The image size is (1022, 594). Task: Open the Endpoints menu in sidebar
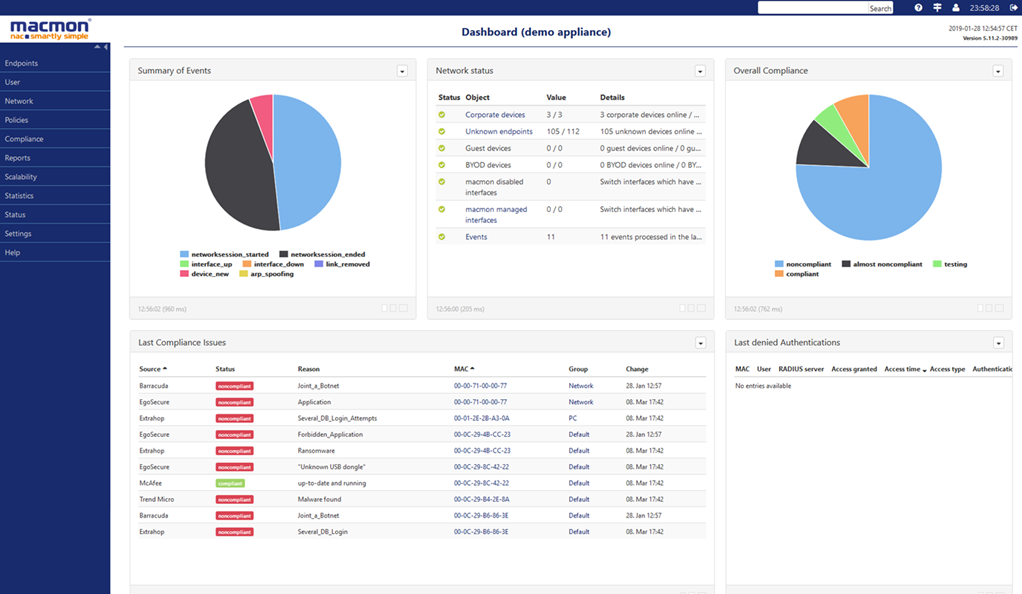click(21, 63)
